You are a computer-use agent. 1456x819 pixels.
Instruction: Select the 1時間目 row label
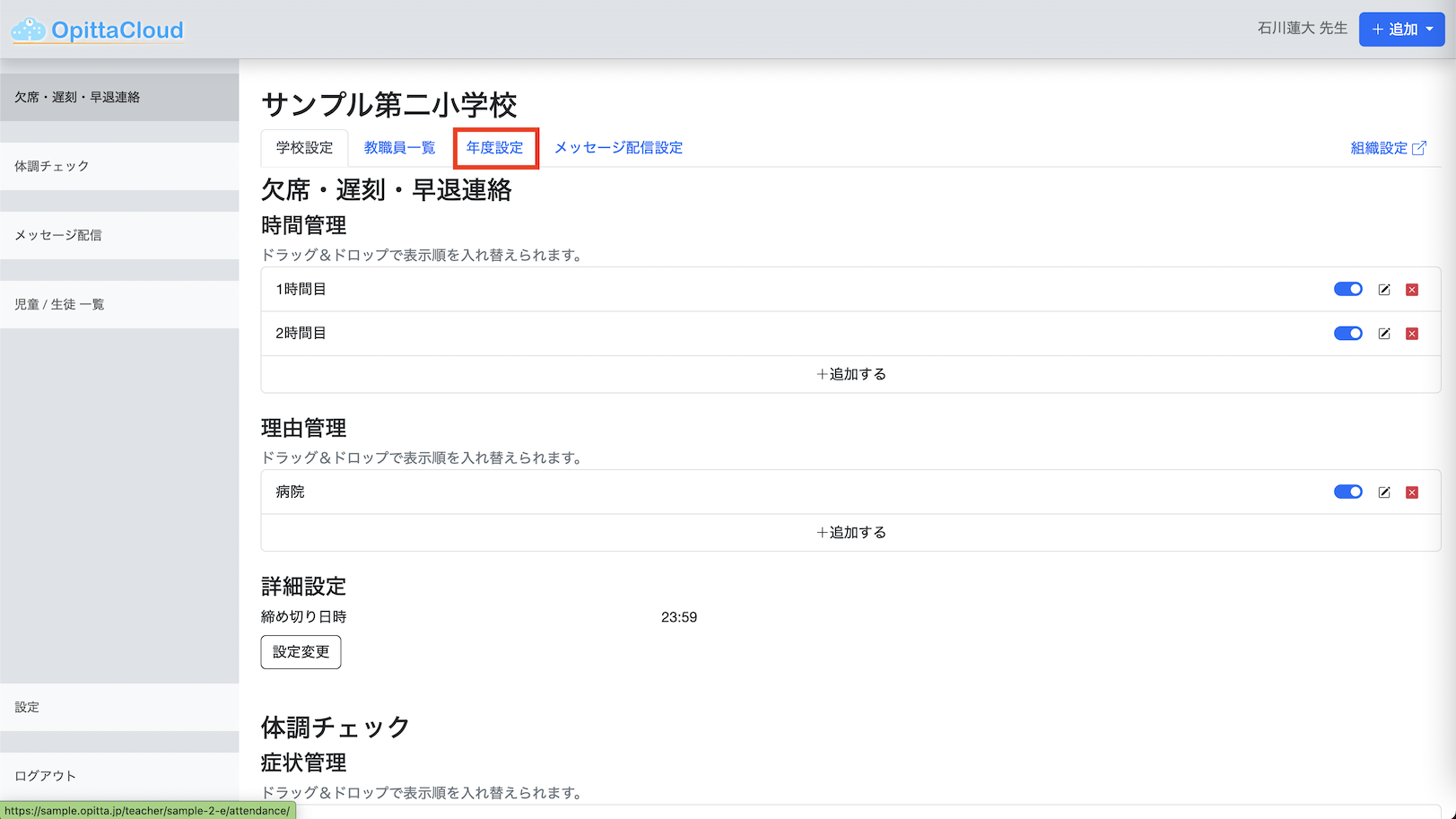click(x=301, y=289)
